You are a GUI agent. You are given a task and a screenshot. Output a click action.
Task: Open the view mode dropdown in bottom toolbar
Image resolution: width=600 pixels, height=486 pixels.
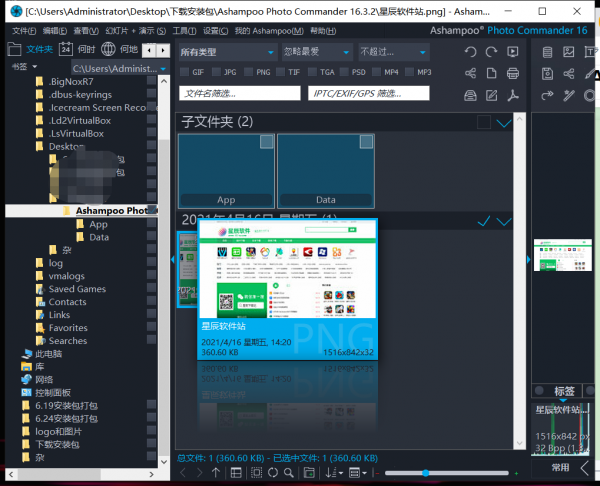pyautogui.click(x=358, y=473)
